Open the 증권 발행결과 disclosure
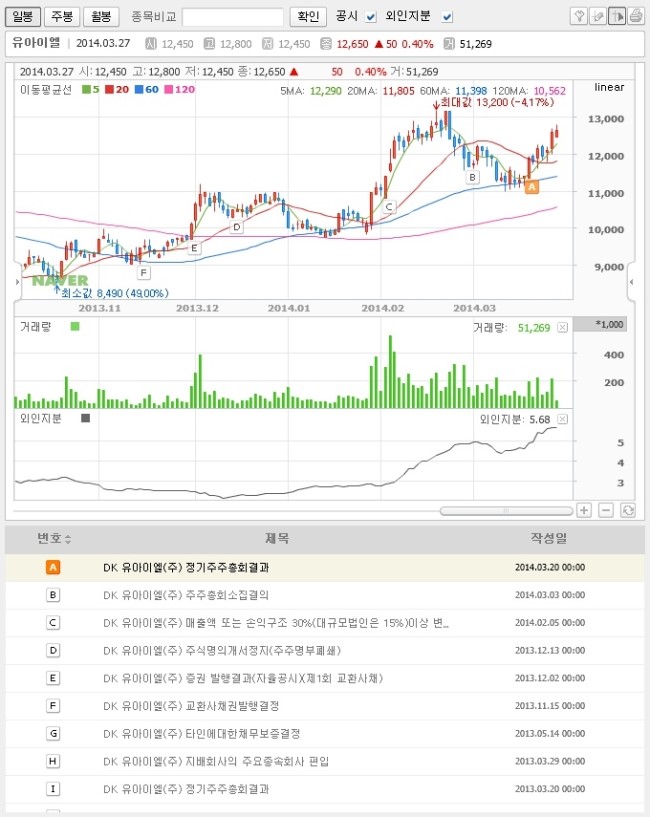Viewport: 650px width, 817px height. (x=243, y=678)
